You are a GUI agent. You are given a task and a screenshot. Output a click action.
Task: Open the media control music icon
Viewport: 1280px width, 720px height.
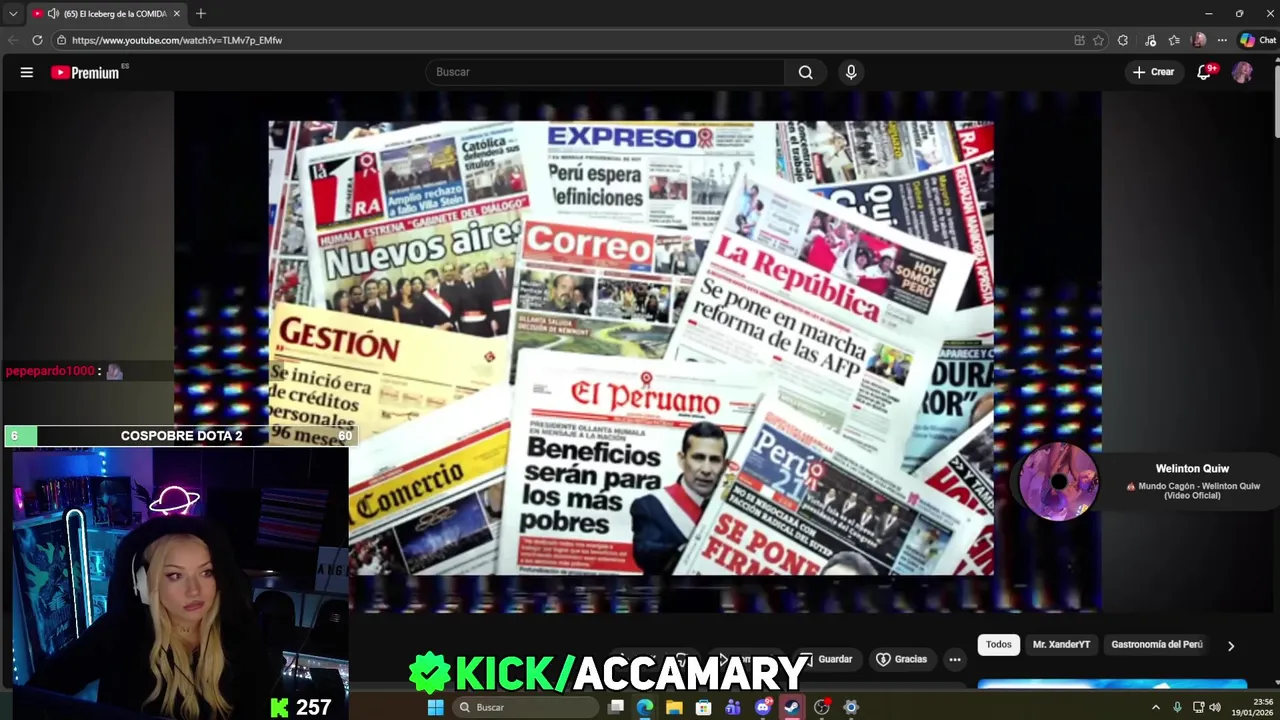click(x=1150, y=40)
